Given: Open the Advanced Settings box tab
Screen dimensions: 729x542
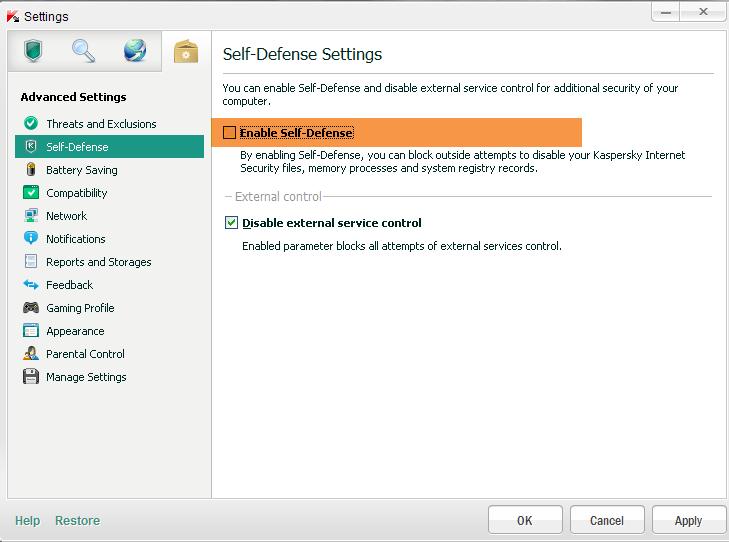Looking at the screenshot, I should (186, 52).
